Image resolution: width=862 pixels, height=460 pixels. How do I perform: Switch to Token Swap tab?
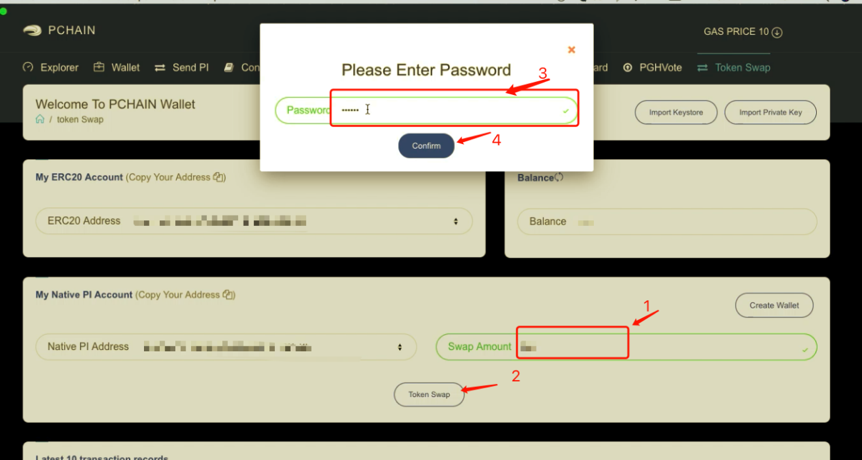[733, 68]
